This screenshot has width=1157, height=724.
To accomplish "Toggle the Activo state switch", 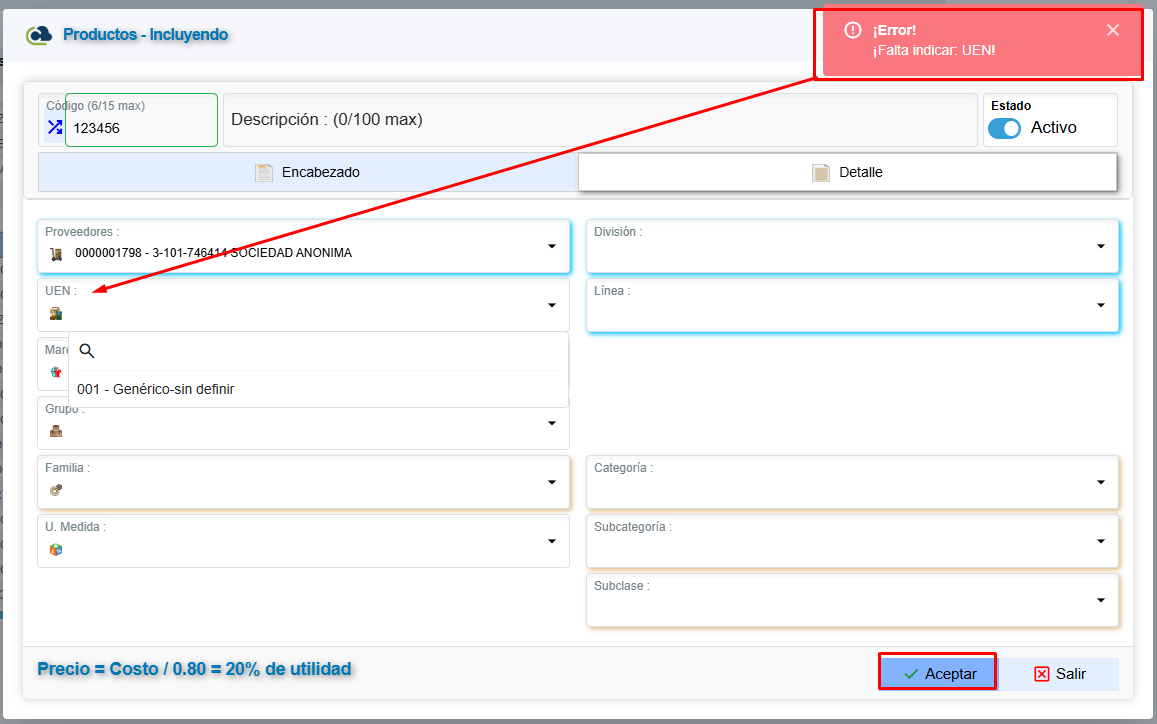I will click(1004, 128).
